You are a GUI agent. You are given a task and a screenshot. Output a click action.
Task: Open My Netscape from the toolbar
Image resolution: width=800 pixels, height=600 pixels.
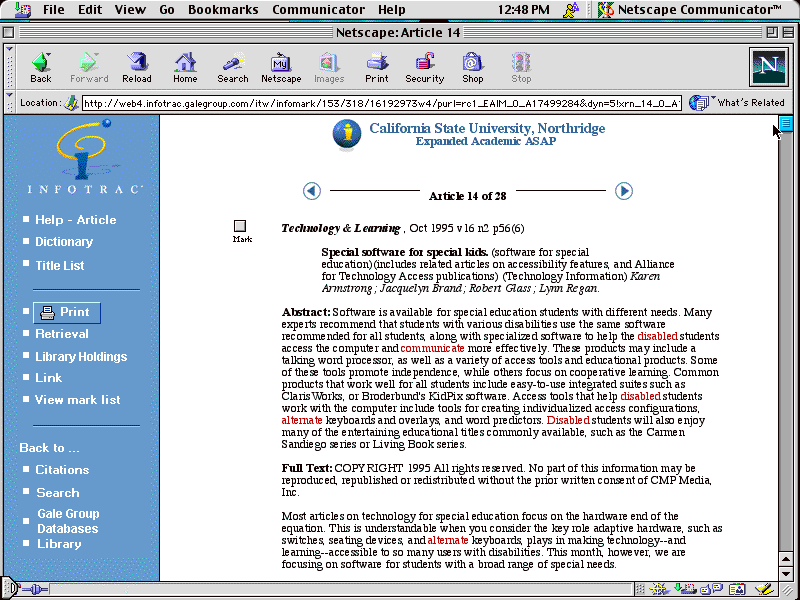coord(281,68)
